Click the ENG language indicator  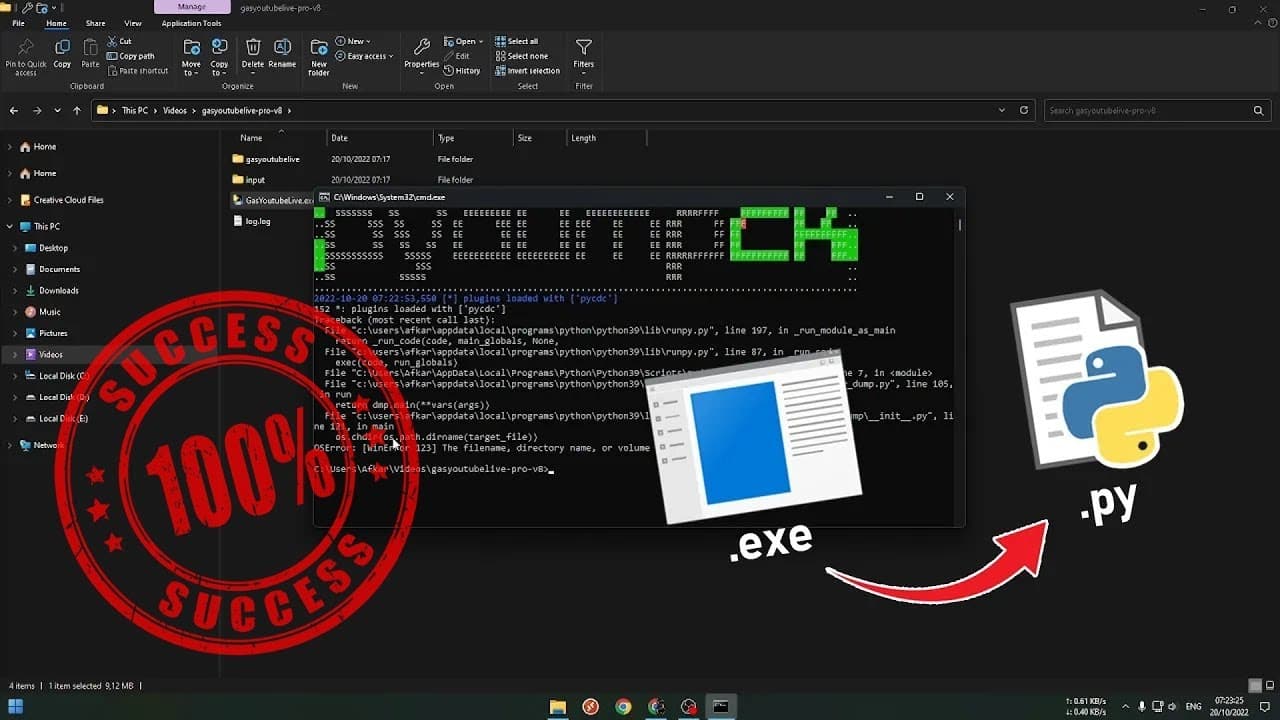point(1193,707)
